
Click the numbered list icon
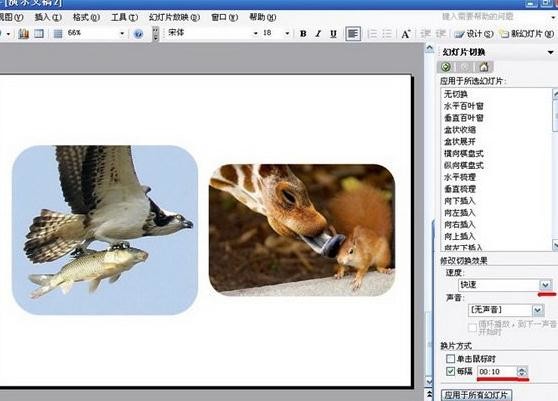pos(373,34)
